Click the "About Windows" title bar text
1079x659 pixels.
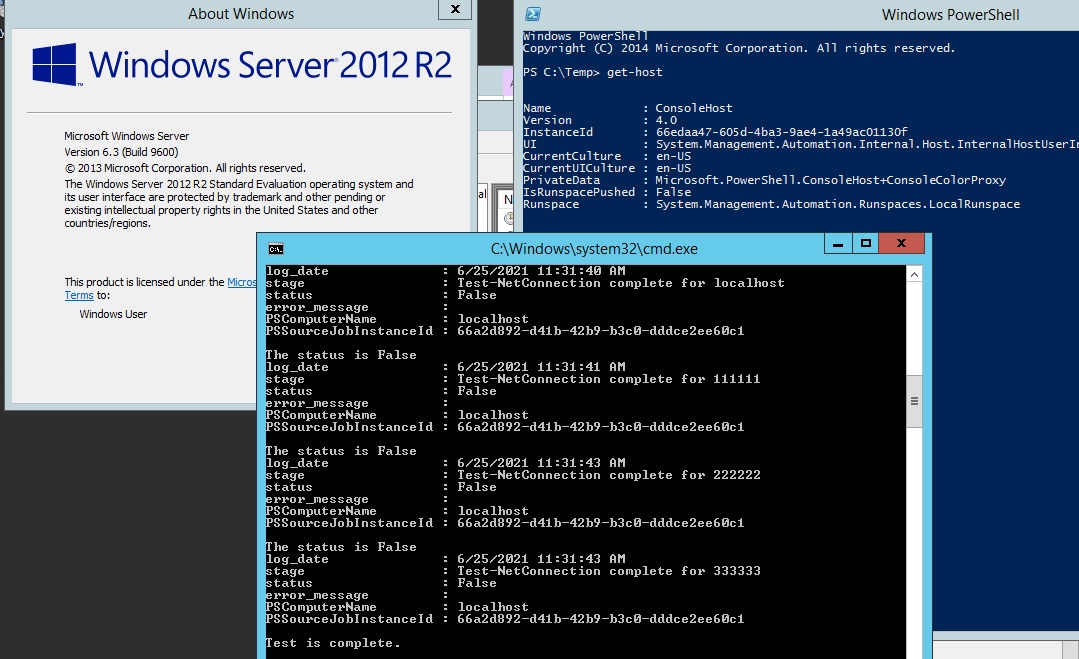coord(241,14)
